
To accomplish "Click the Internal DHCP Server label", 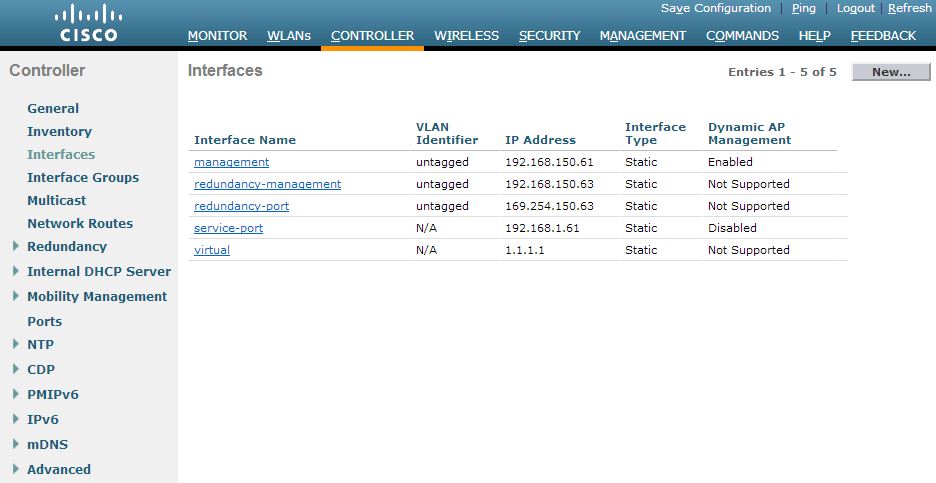I will point(99,272).
